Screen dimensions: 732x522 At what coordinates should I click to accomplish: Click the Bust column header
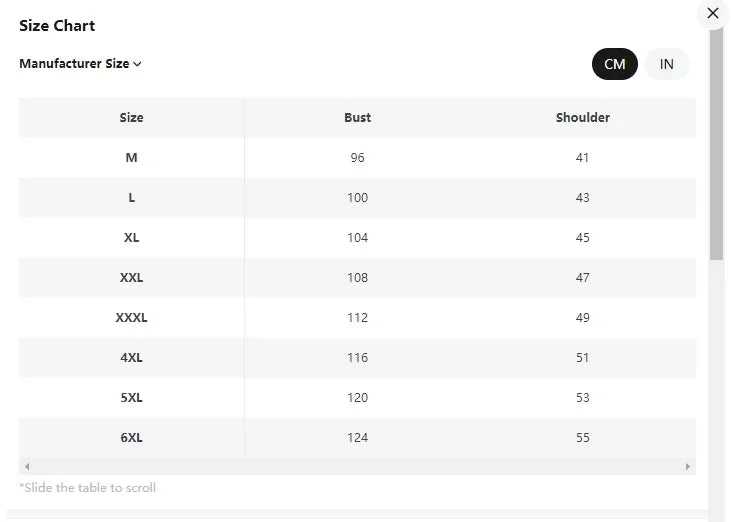(357, 118)
